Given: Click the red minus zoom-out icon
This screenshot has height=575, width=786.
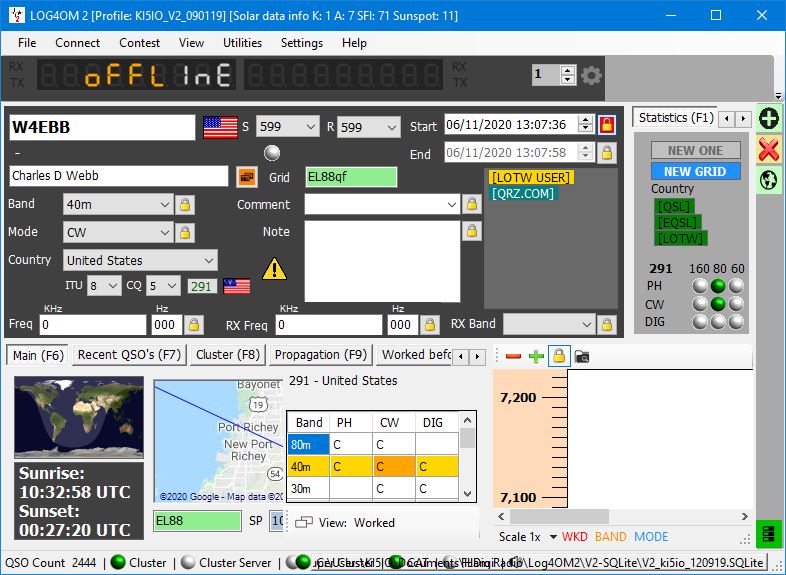Looking at the screenshot, I should pos(513,356).
